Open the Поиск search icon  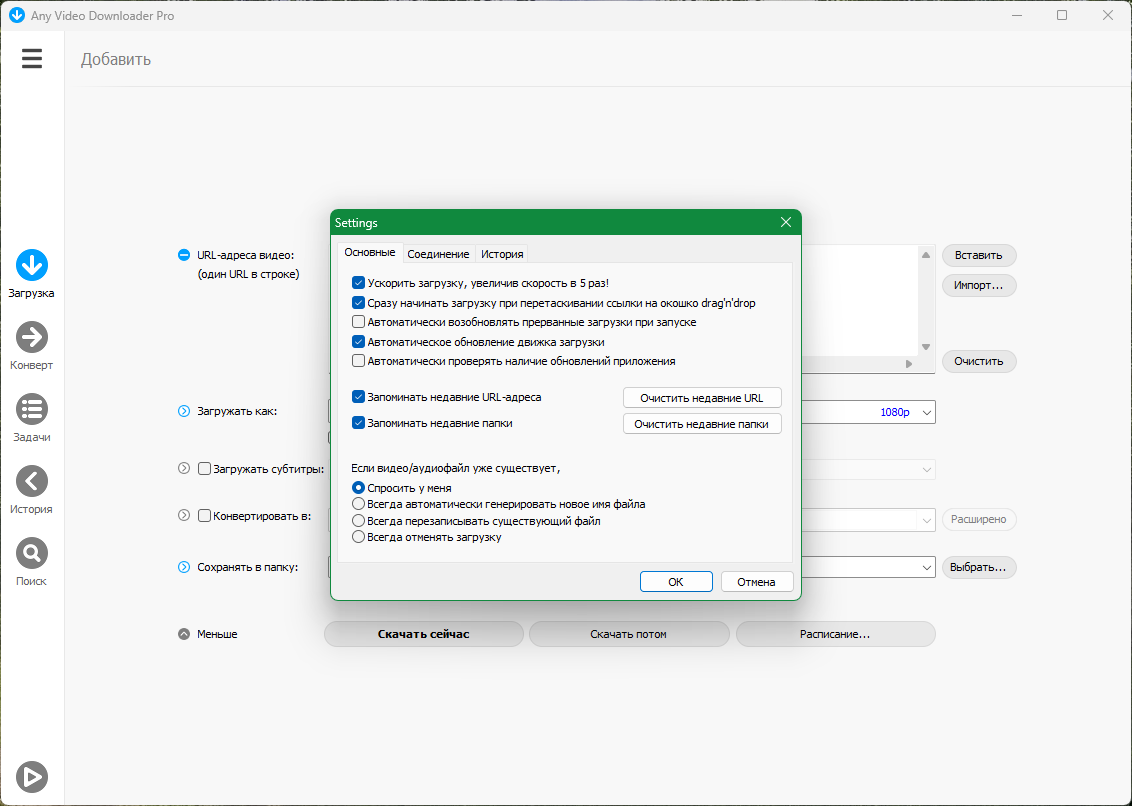tap(32, 553)
